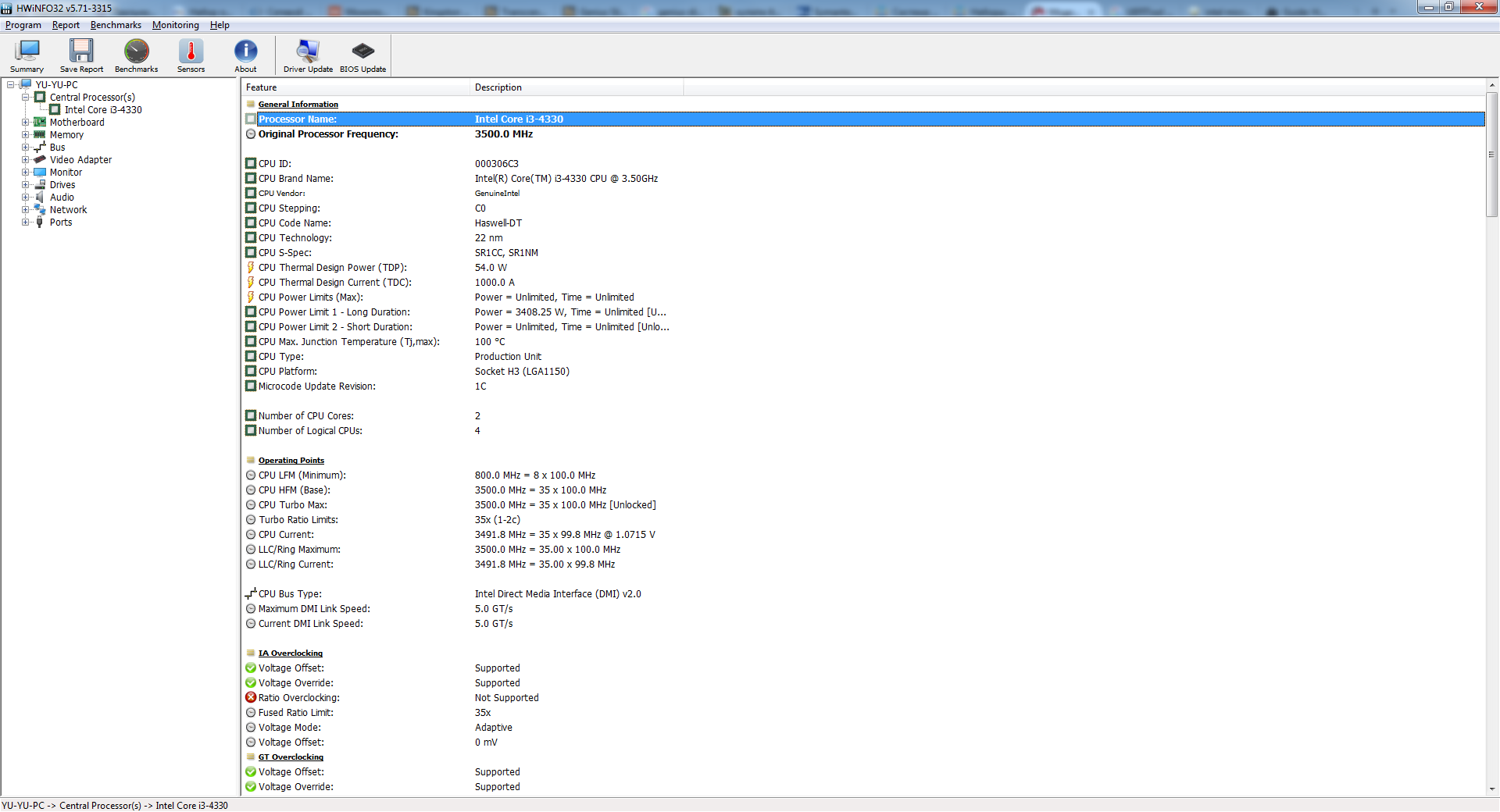Open the Help menu
This screenshot has width=1500, height=812.
coord(220,25)
